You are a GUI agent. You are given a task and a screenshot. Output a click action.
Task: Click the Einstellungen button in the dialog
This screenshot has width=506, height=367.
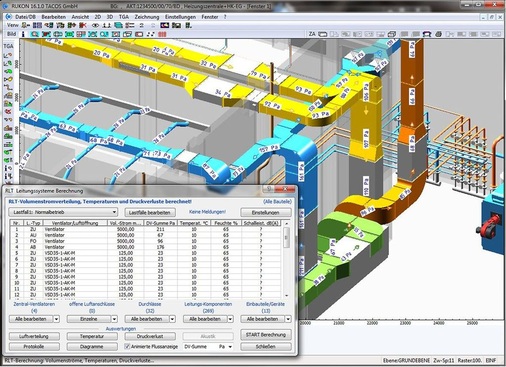pos(266,212)
